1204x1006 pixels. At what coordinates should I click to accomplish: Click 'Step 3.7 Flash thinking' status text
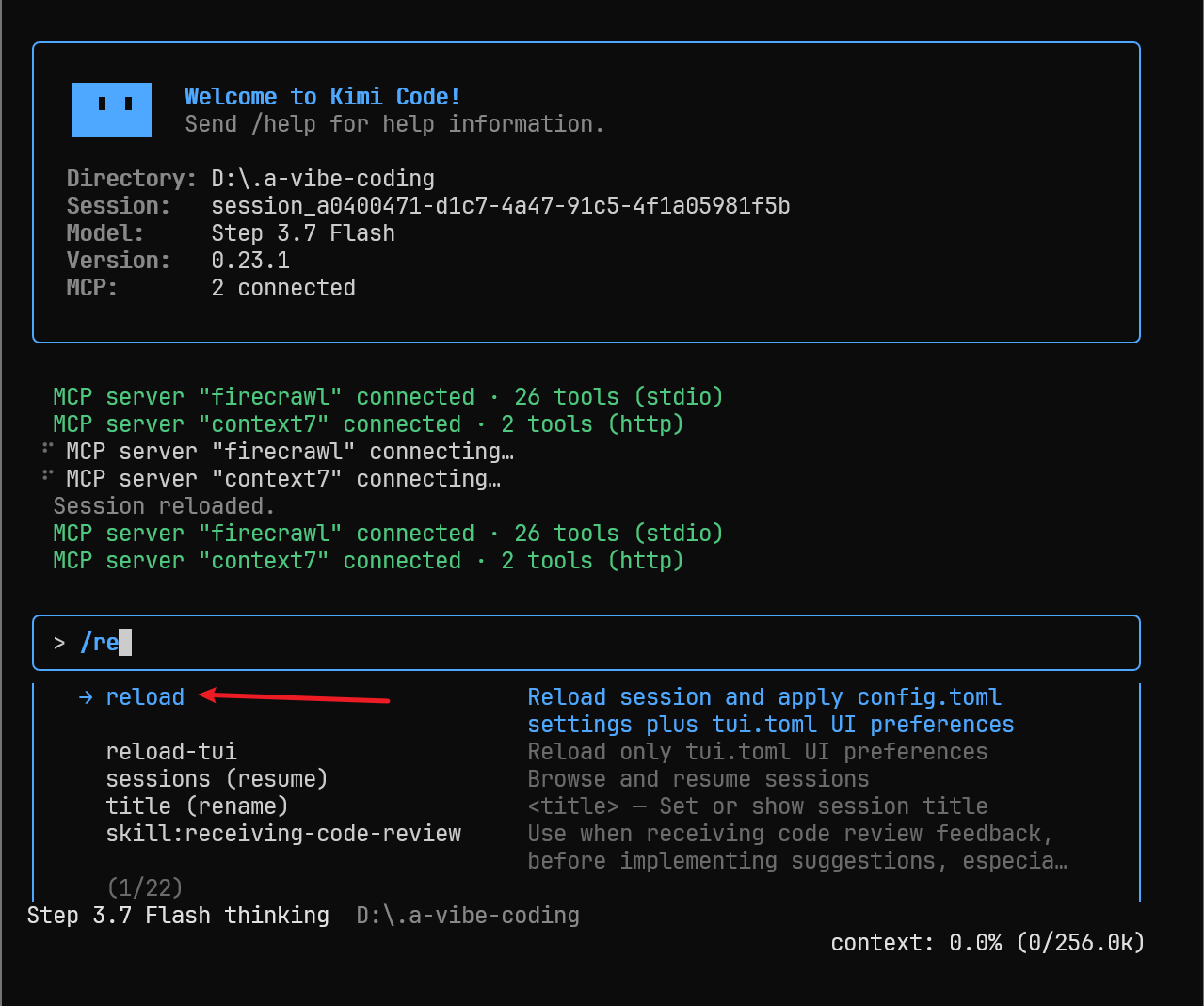[x=178, y=916]
